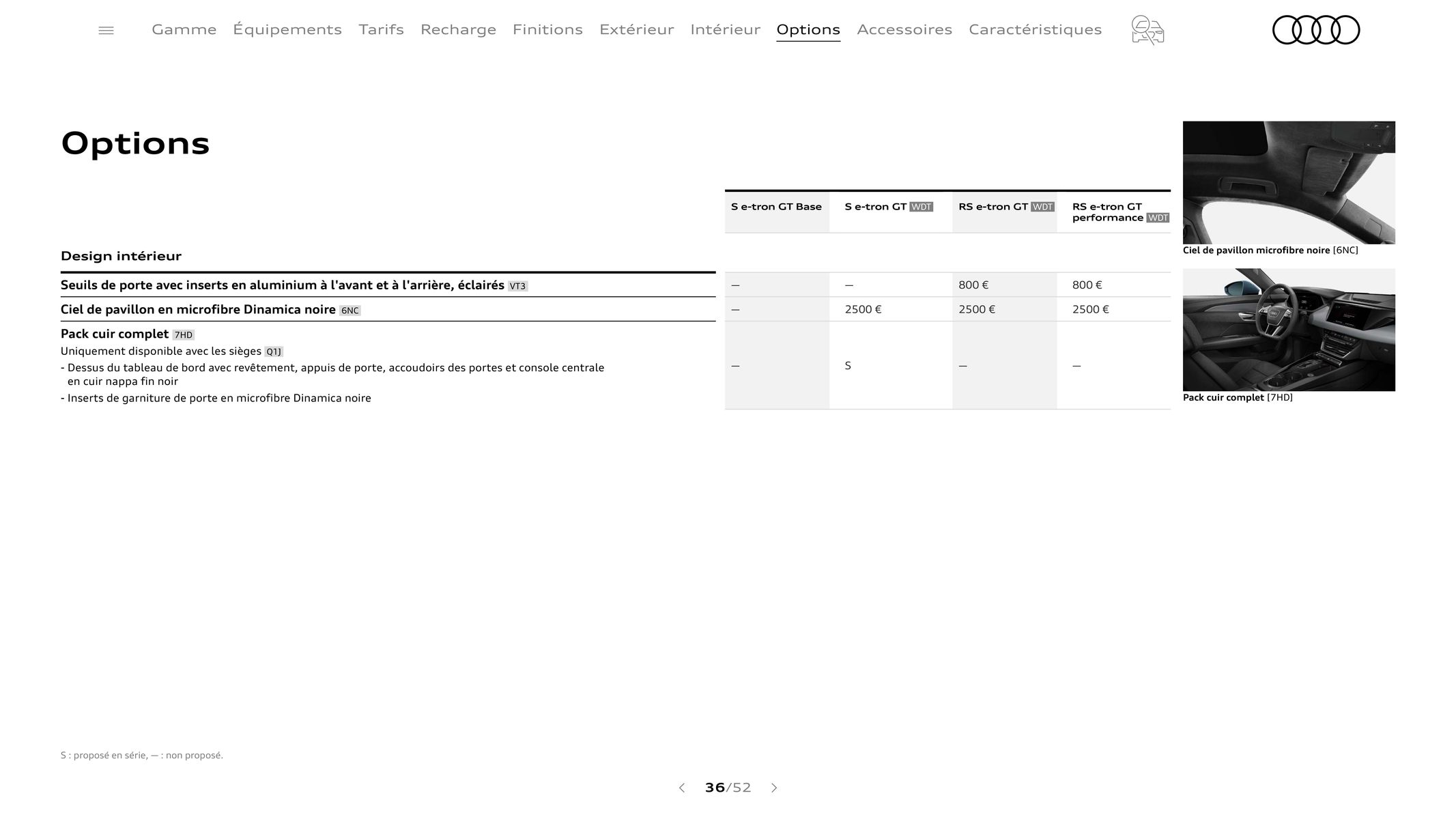Select the active Options tab
The height and width of the screenshot is (819, 1456).
tap(808, 30)
